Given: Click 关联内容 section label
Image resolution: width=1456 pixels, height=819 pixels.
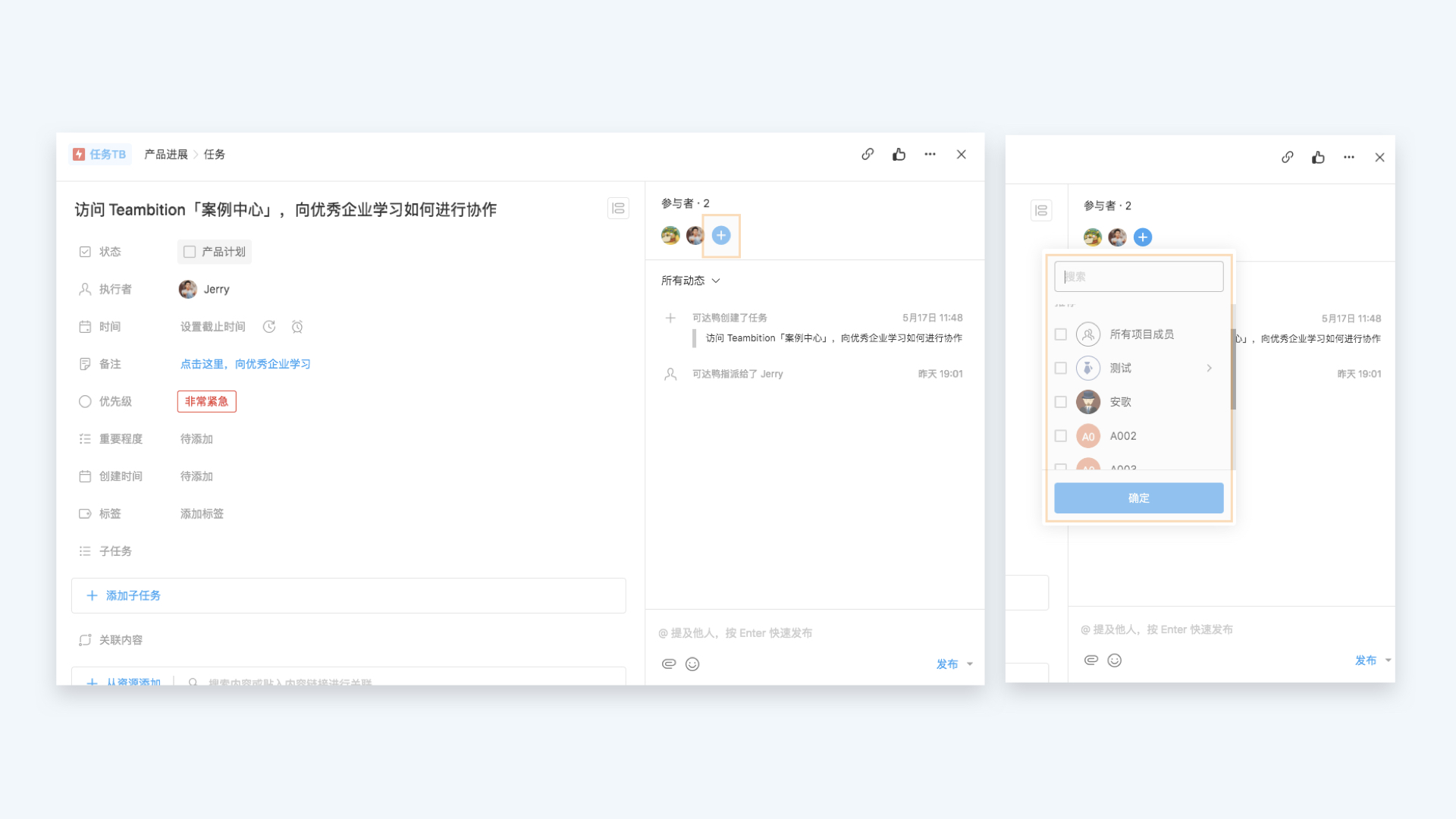Looking at the screenshot, I should tap(121, 640).
